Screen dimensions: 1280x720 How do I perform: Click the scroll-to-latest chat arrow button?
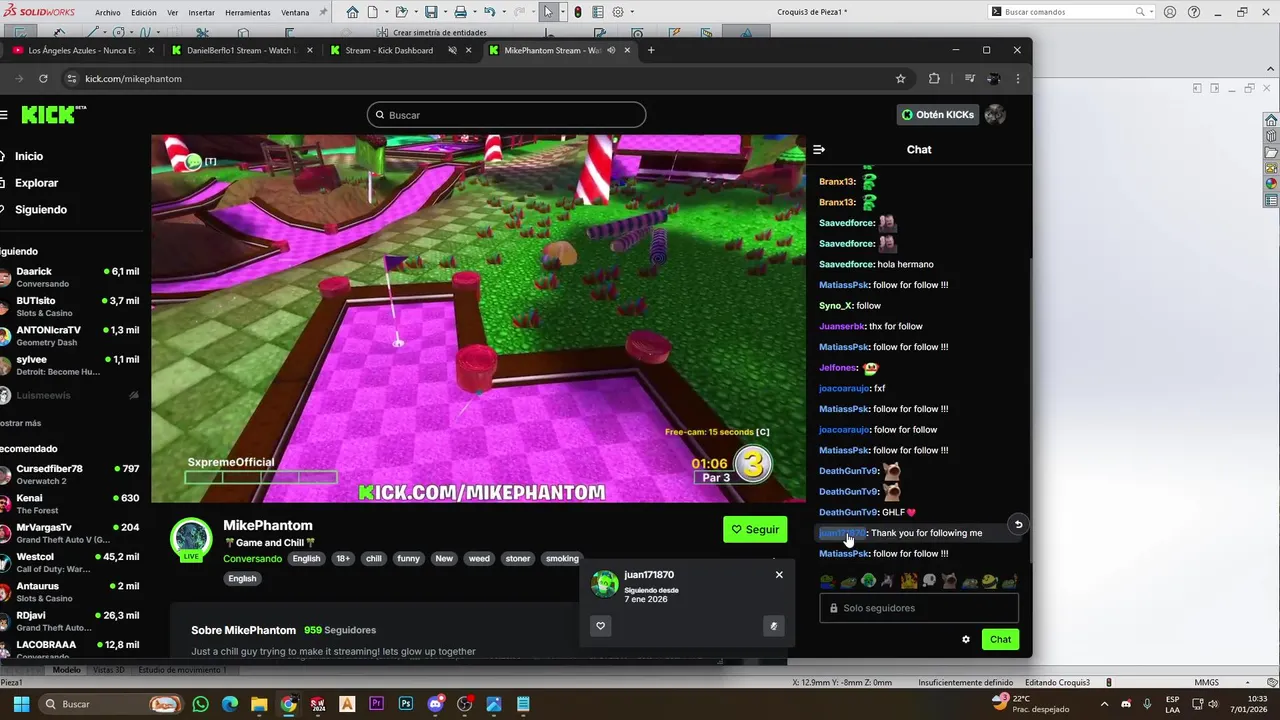tap(1018, 524)
